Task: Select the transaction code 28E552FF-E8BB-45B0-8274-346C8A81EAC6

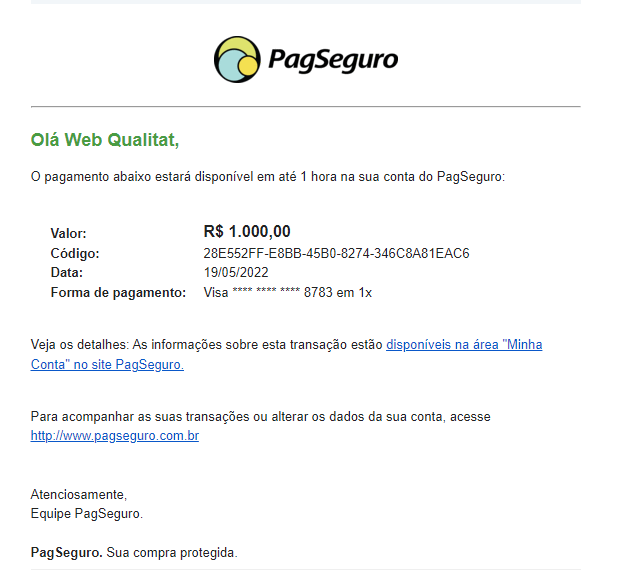Action: (x=337, y=253)
